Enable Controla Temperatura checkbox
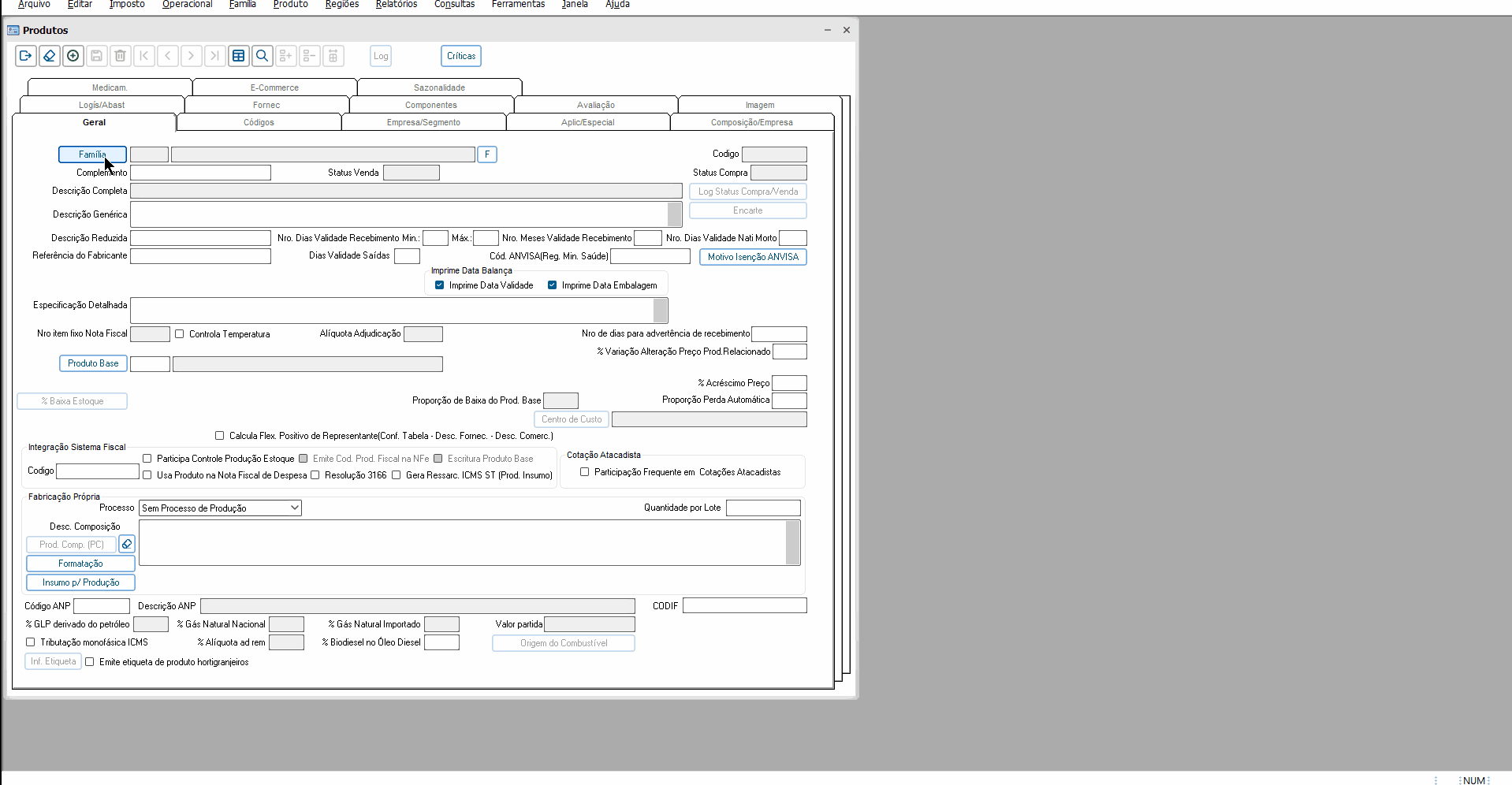 coord(180,334)
